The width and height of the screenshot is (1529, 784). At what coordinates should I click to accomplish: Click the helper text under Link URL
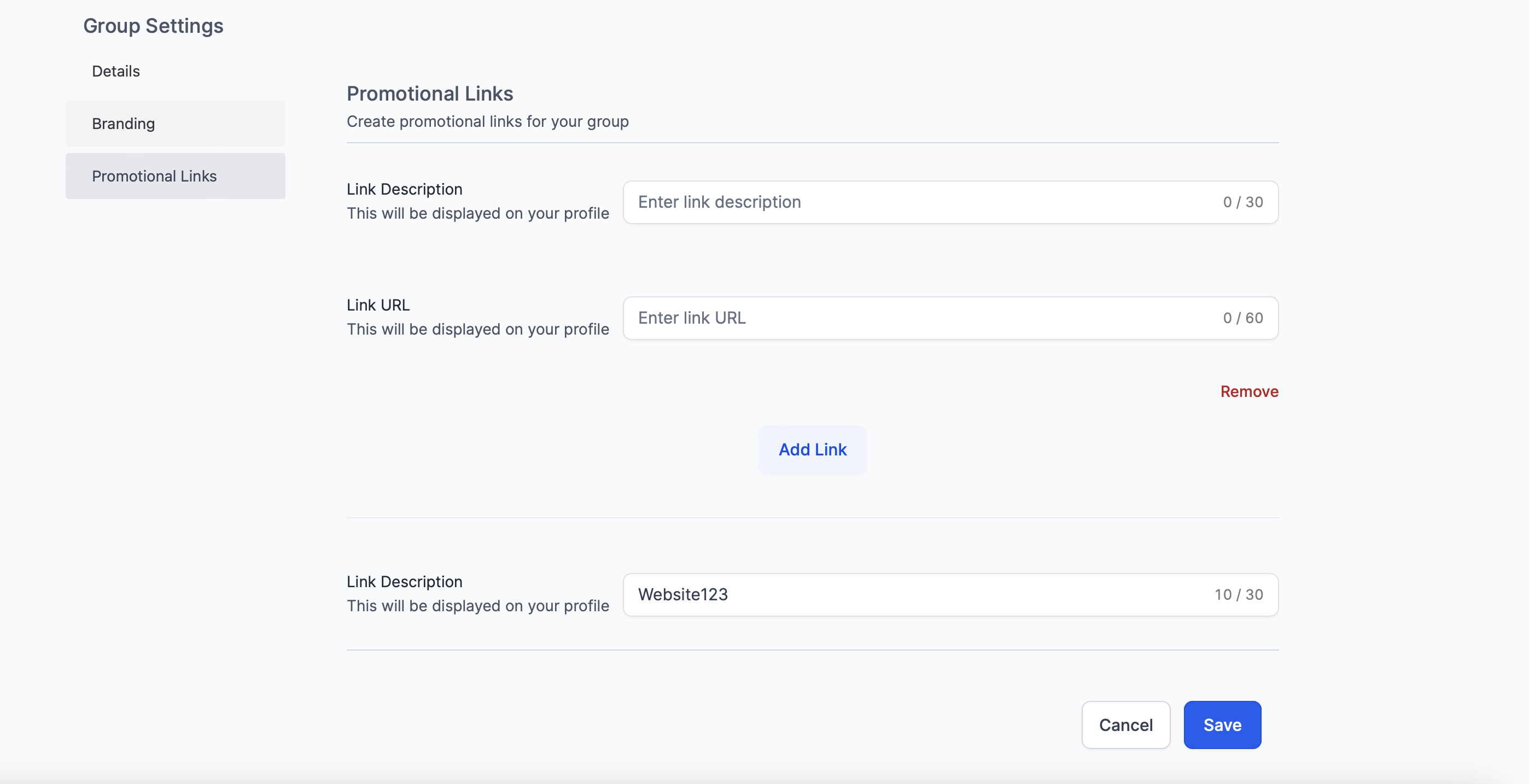478,329
